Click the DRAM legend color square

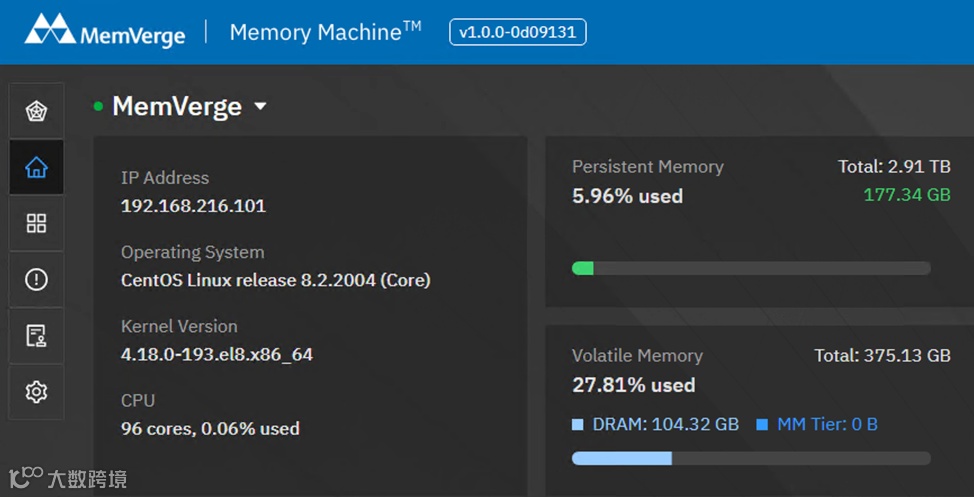click(578, 425)
